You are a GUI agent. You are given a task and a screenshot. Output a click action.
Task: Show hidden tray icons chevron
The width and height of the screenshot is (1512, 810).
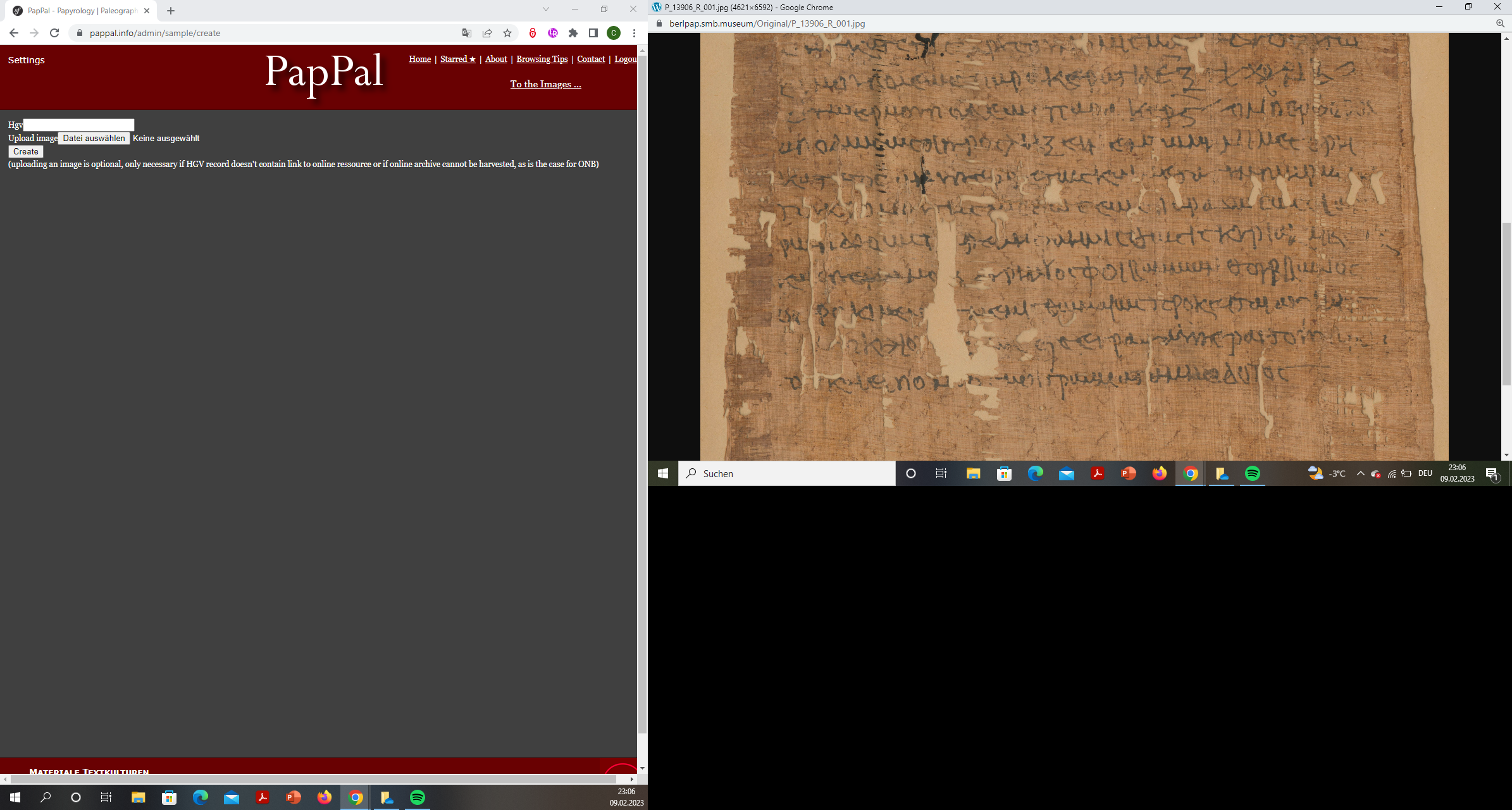[x=1360, y=473]
